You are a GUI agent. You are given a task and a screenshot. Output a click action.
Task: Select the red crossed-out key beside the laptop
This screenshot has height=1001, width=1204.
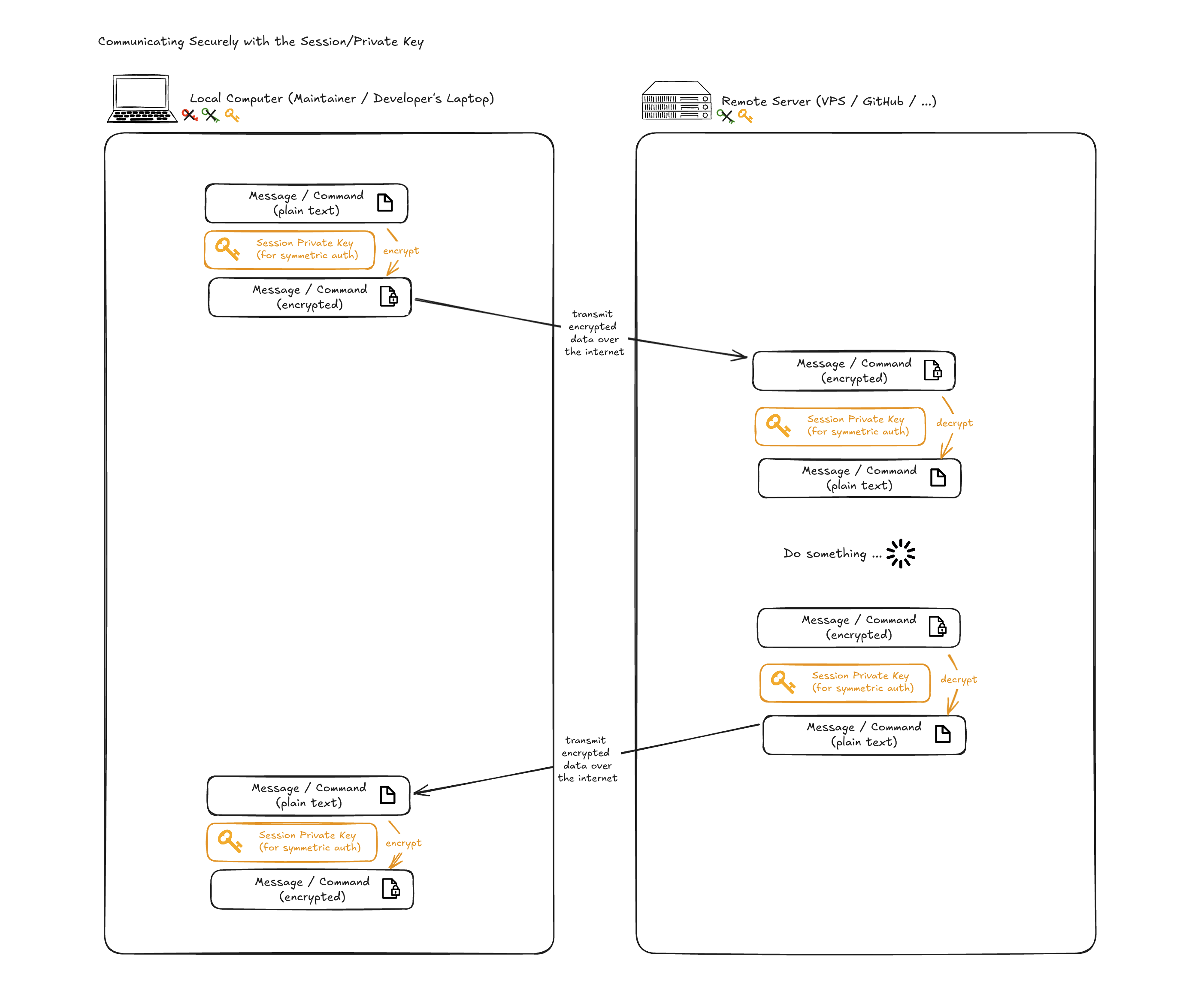(189, 115)
